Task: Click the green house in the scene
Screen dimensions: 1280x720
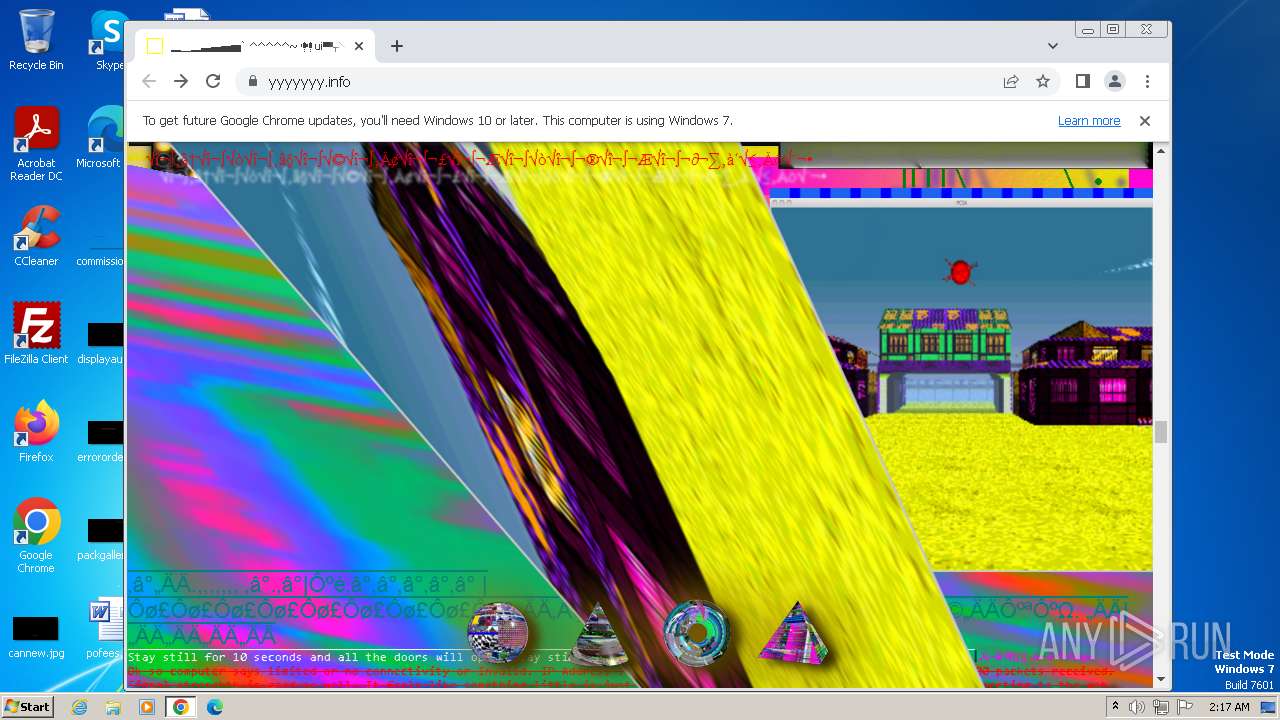Action: click(x=947, y=360)
